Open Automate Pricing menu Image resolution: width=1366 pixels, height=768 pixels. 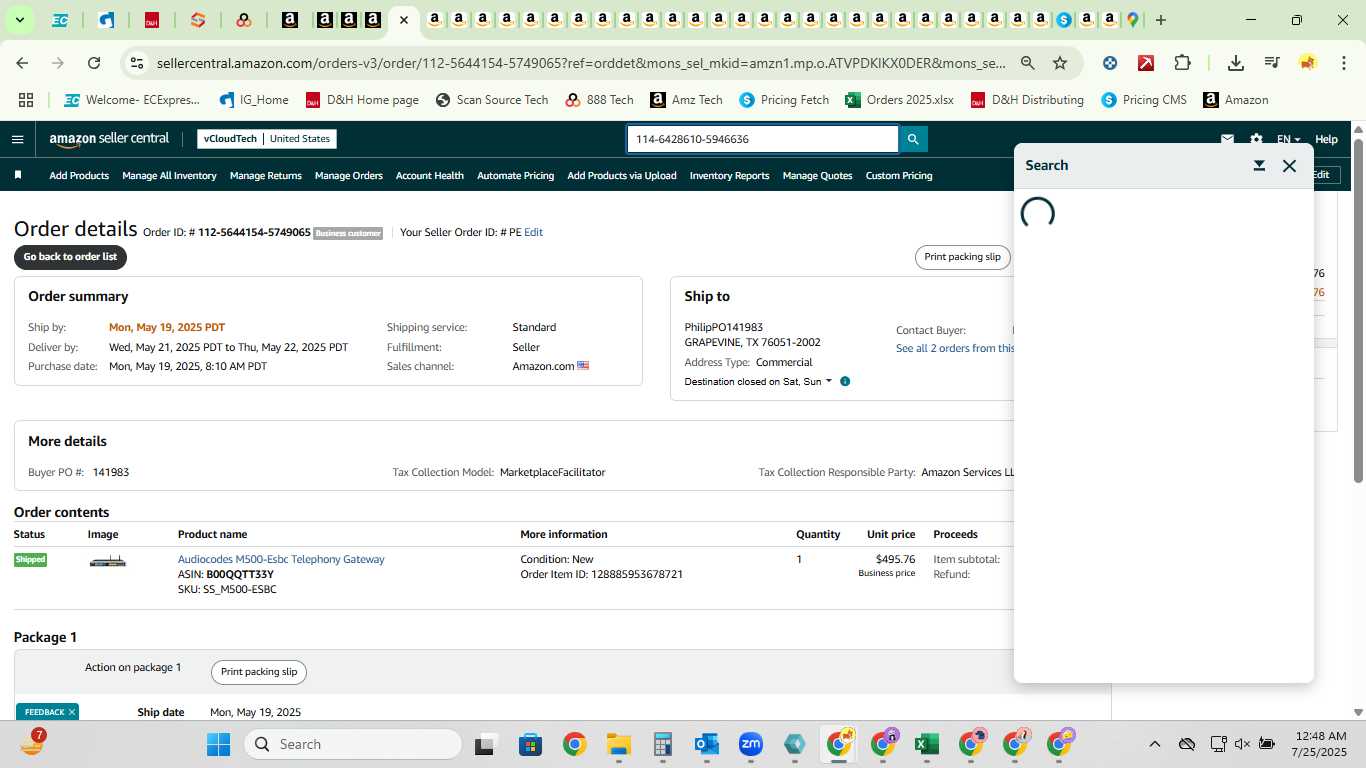click(515, 175)
